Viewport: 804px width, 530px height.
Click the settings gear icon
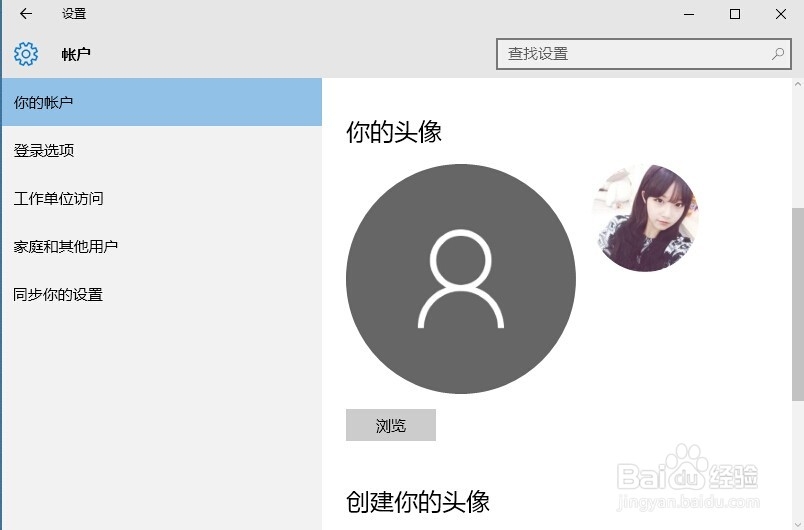(26, 54)
